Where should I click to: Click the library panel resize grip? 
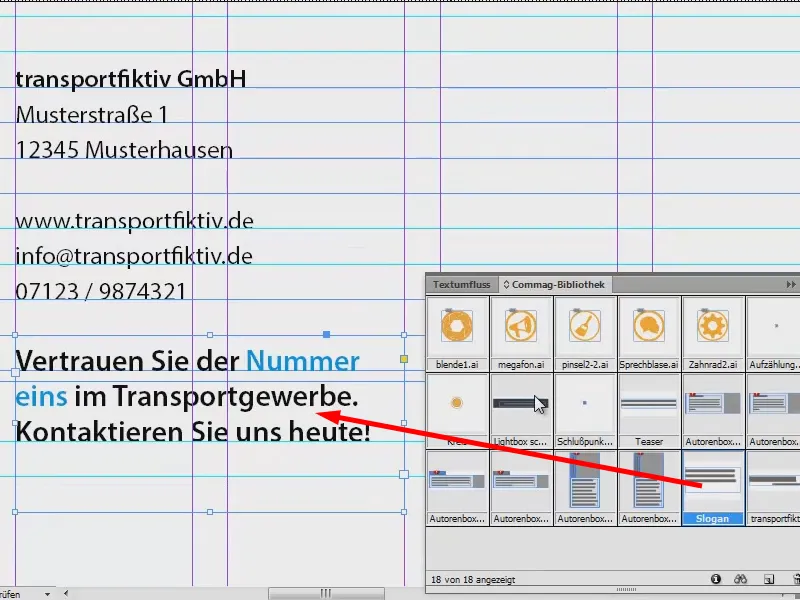626,590
